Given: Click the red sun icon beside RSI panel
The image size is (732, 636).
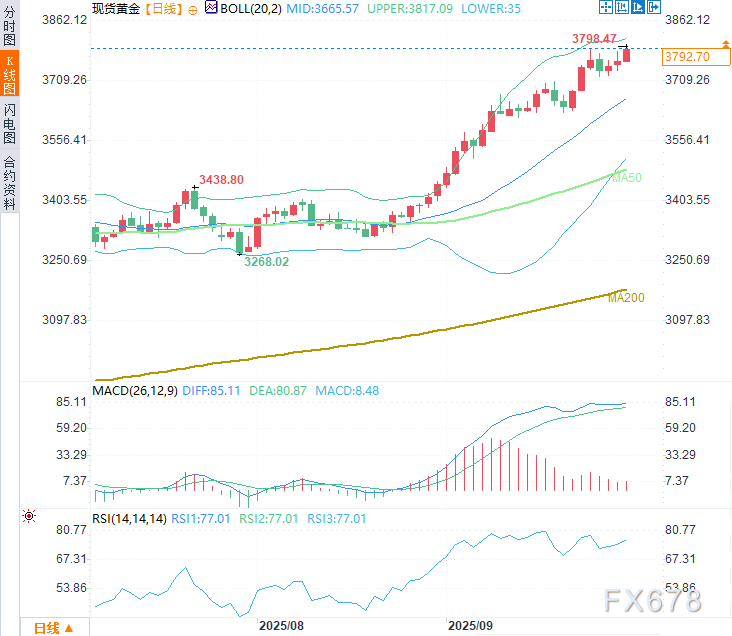Looking at the screenshot, I should [x=28, y=516].
